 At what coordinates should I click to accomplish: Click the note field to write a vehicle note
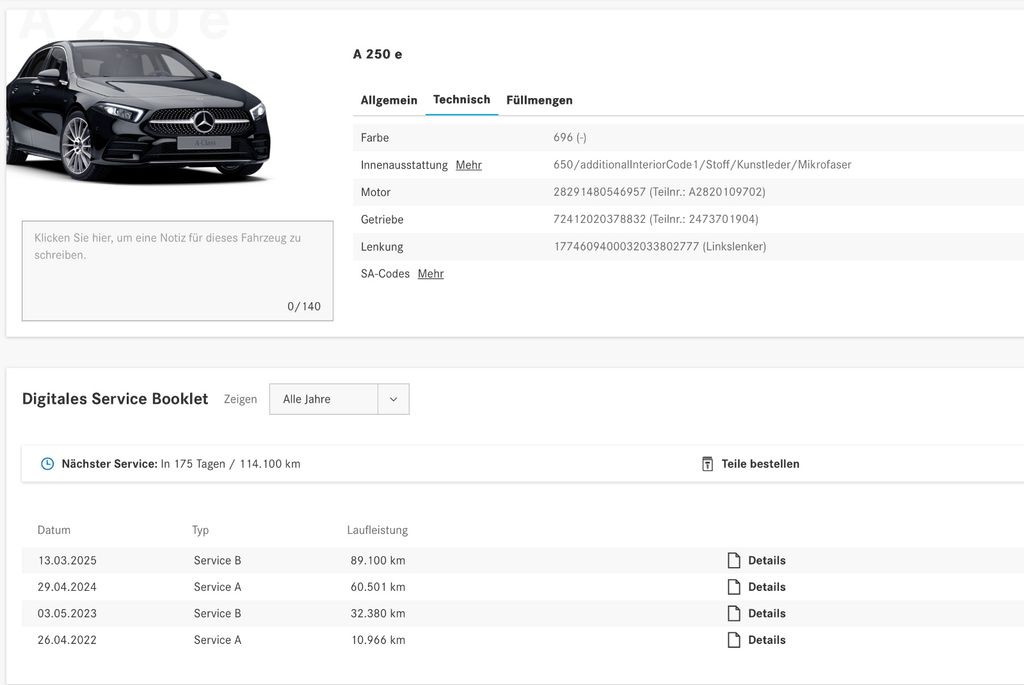(x=177, y=265)
